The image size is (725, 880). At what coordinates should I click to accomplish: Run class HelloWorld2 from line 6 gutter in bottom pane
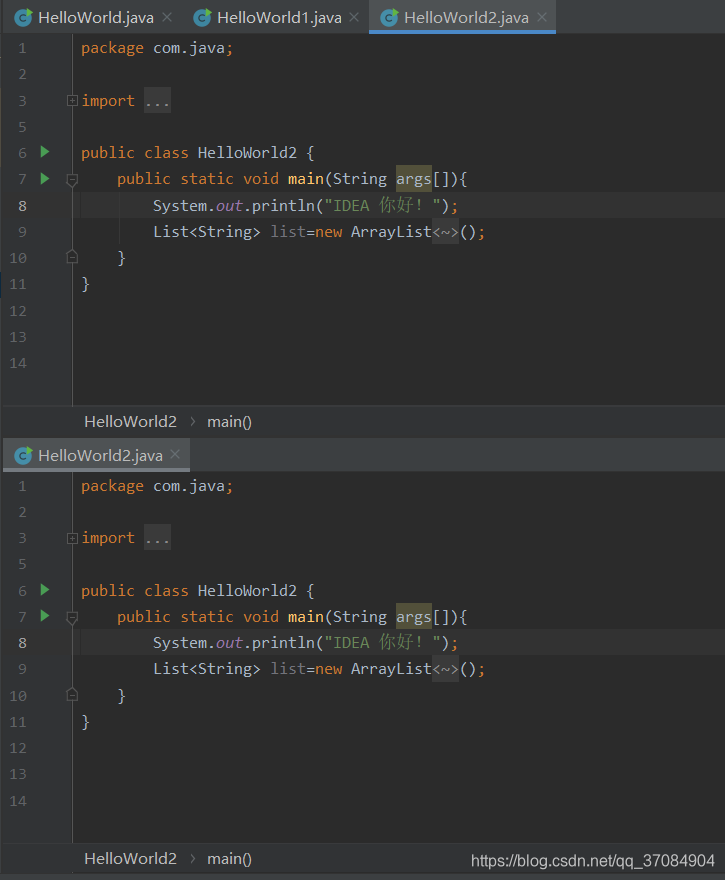coord(45,590)
